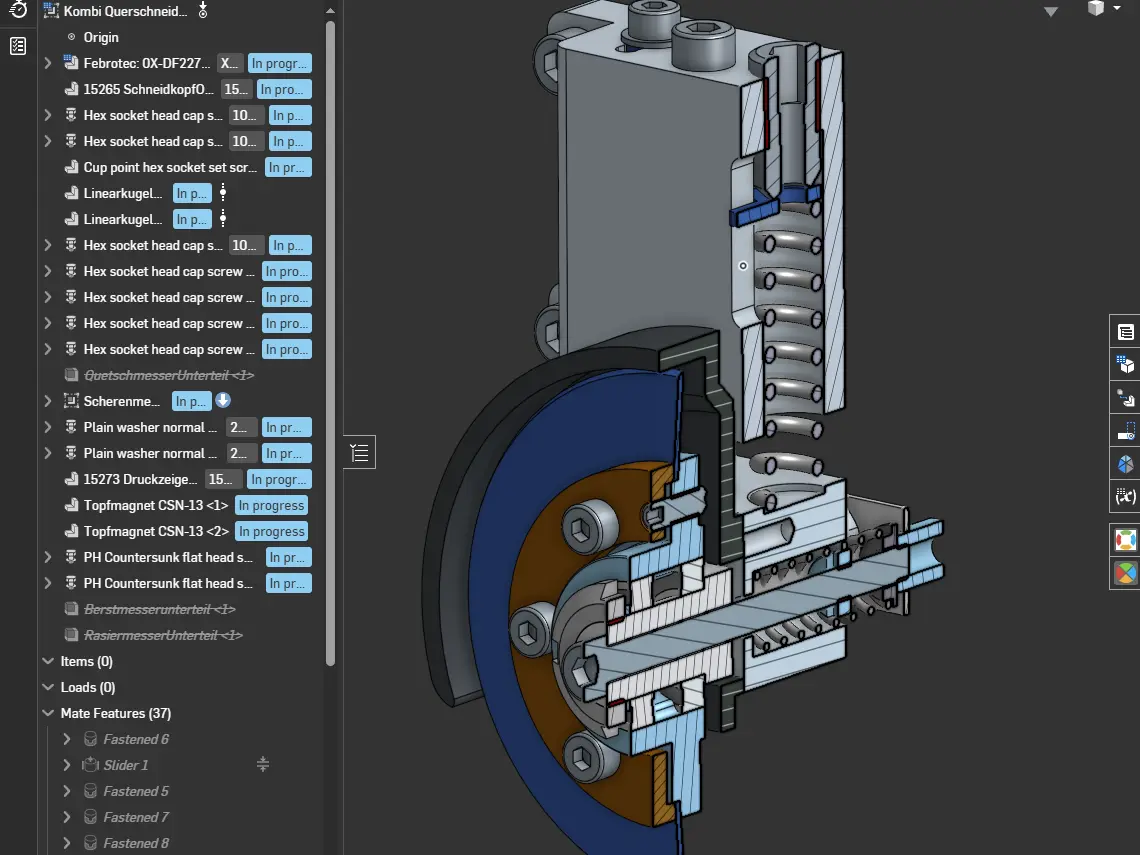Click the In progr... badge on Febrotec row

tap(280, 63)
